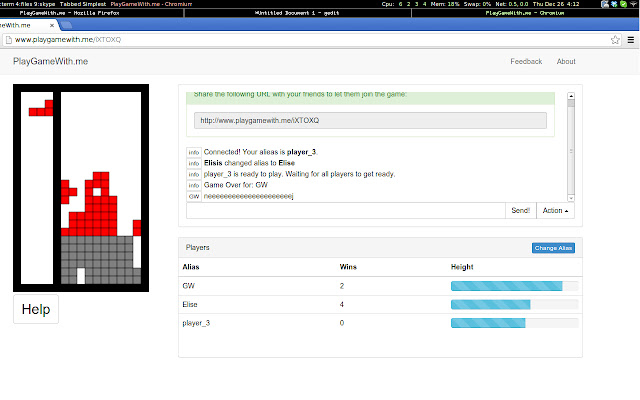Open the PlayGameWith.me home brand link
This screenshot has height=400, width=640.
51,61
